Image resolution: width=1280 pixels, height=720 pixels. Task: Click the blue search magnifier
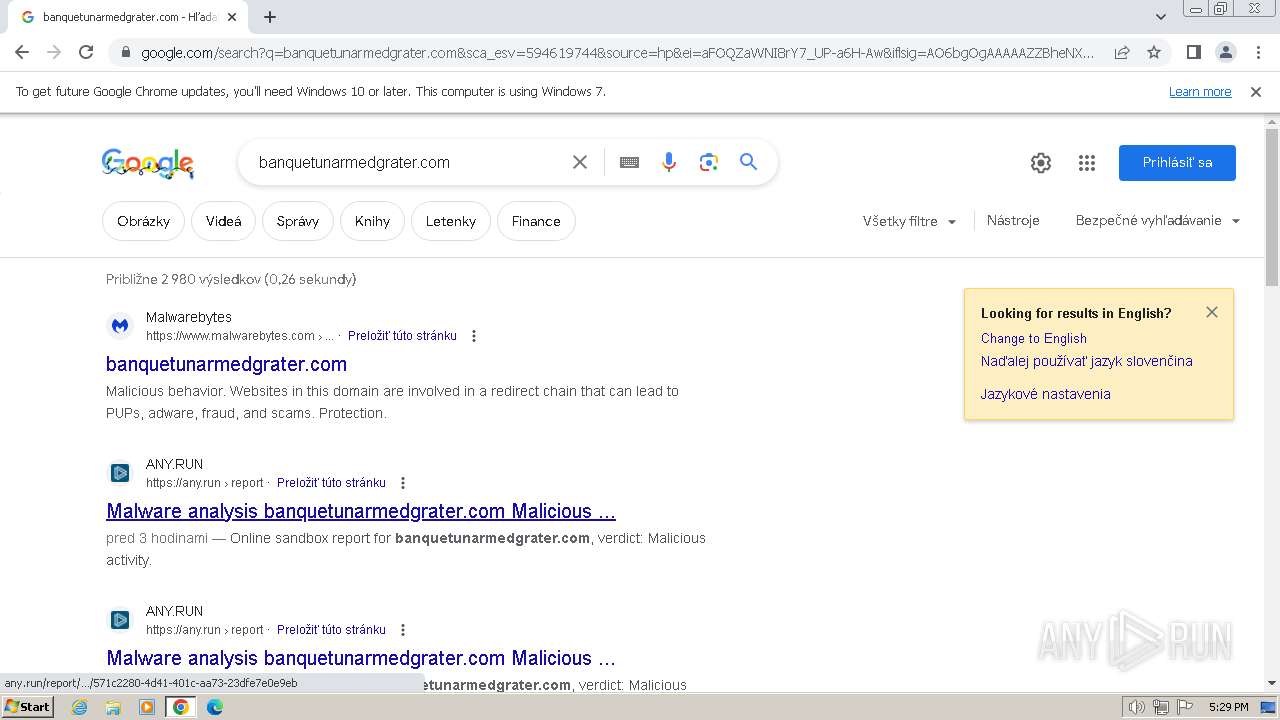click(749, 162)
